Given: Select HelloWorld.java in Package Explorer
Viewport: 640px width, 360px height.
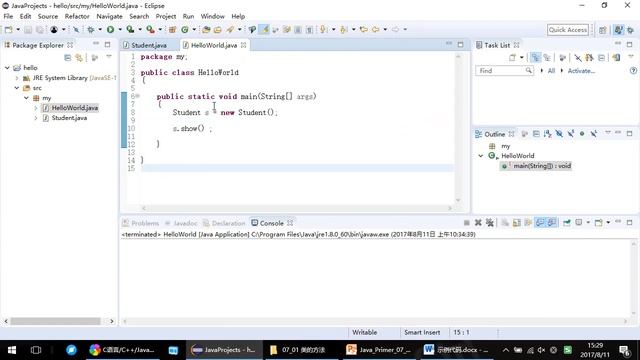Looking at the screenshot, I should coord(74,108).
